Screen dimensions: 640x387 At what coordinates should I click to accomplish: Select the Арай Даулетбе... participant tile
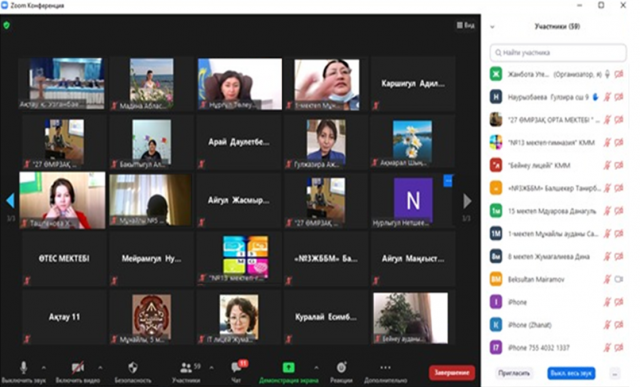tap(239, 142)
